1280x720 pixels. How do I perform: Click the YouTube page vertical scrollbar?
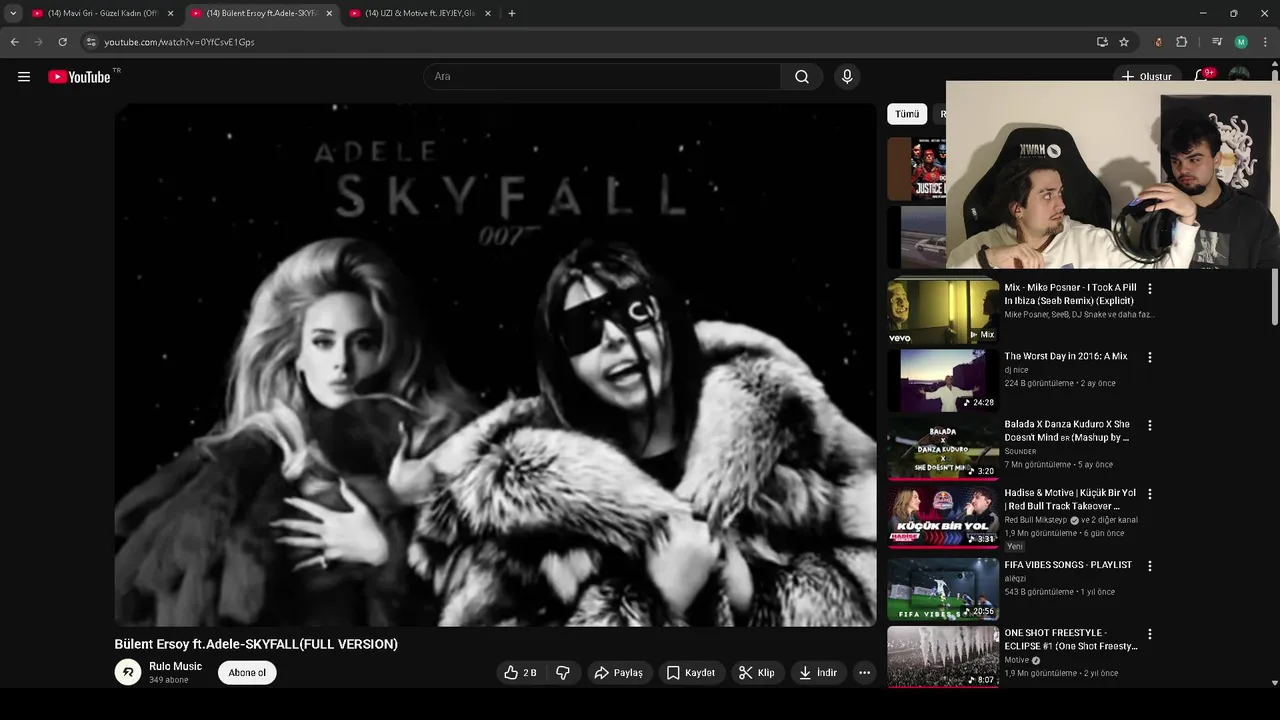click(x=1274, y=298)
